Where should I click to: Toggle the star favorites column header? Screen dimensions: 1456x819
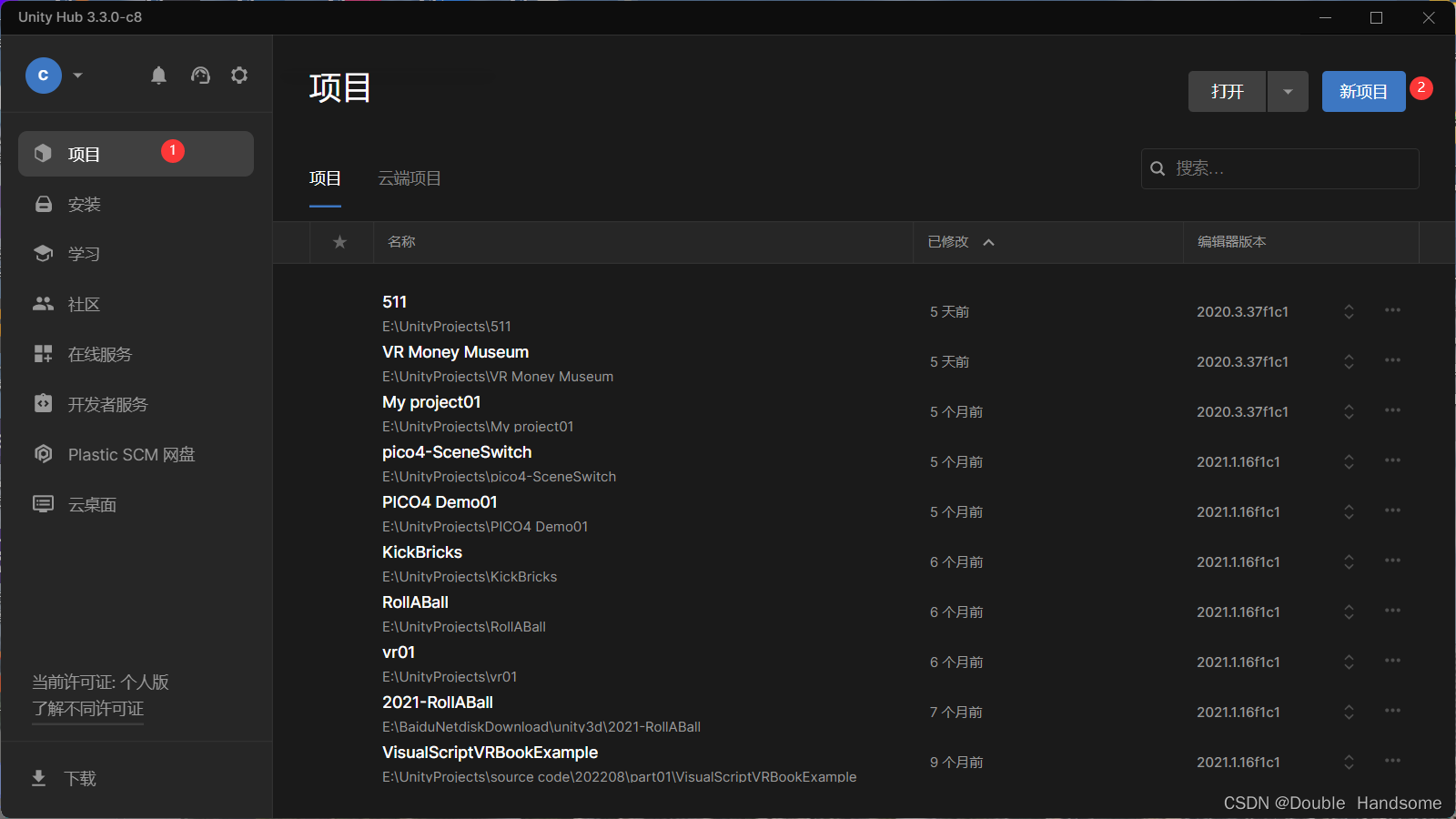[x=340, y=242]
